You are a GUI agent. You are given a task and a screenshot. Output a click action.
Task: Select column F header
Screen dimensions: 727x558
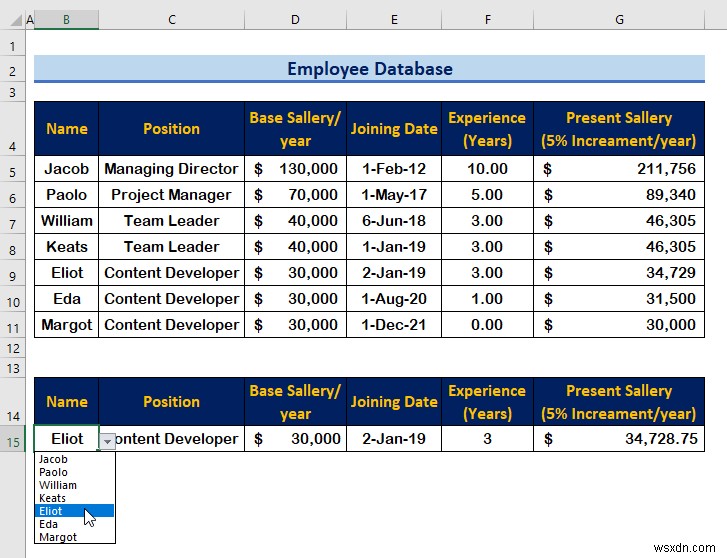point(487,20)
